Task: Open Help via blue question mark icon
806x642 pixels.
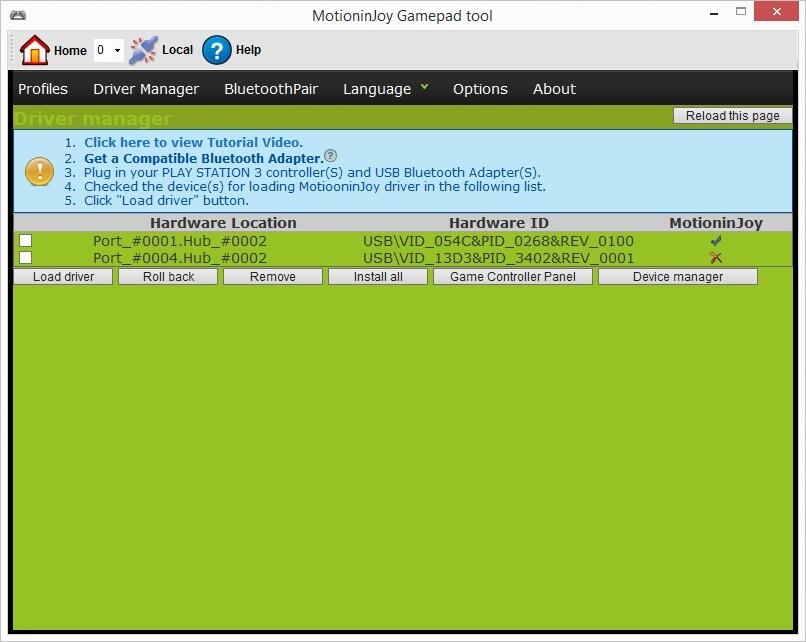Action: [x=216, y=50]
